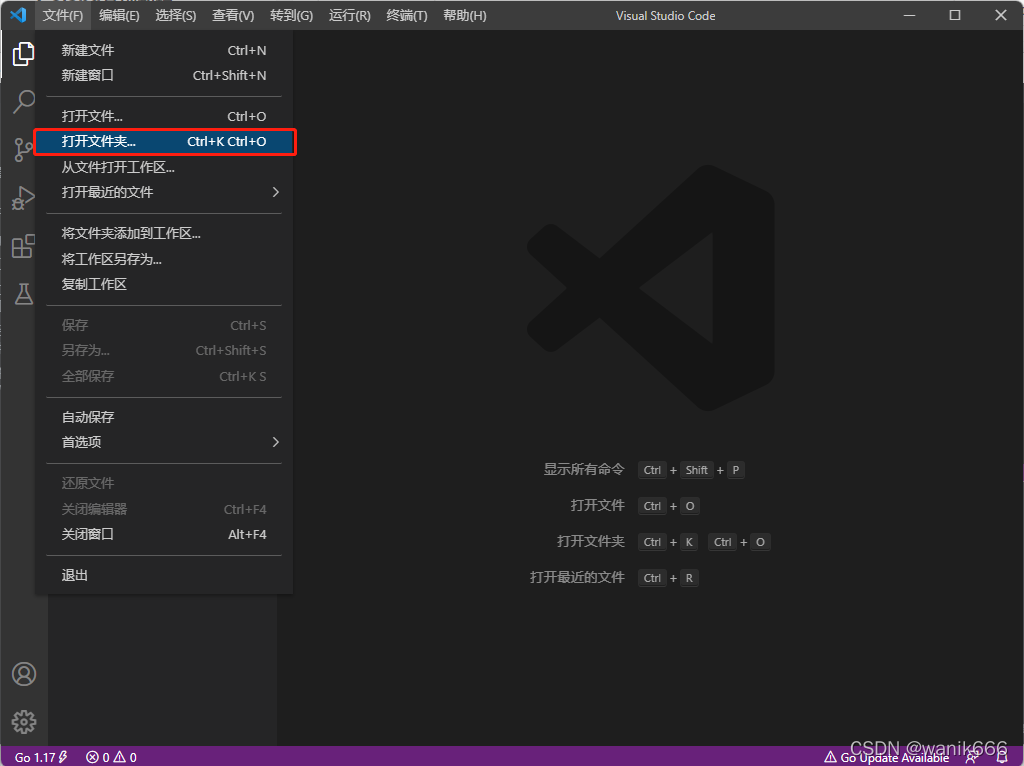Open the Extensions view
The height and width of the screenshot is (766, 1024).
(24, 246)
